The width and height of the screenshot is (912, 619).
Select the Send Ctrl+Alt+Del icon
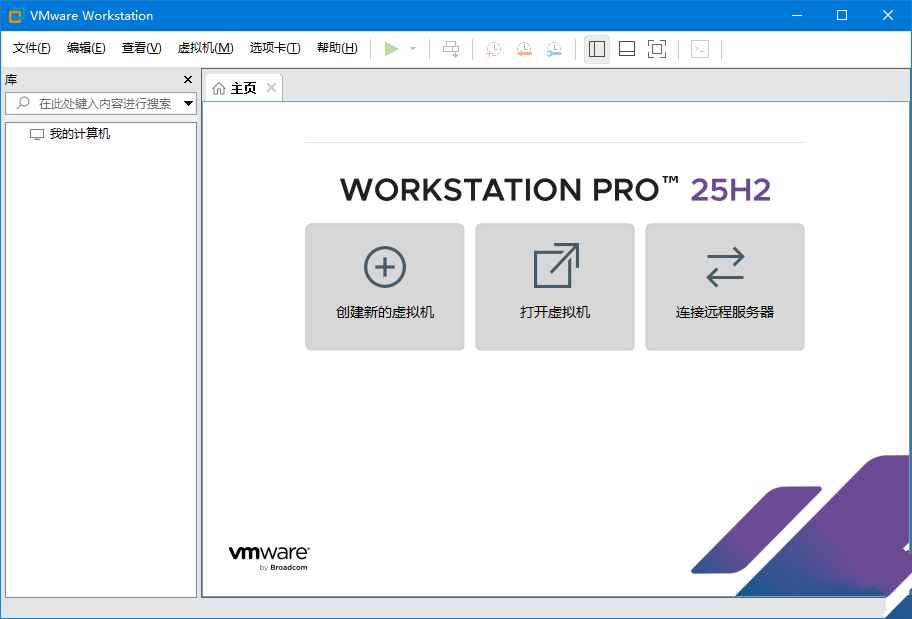pyautogui.click(x=451, y=48)
